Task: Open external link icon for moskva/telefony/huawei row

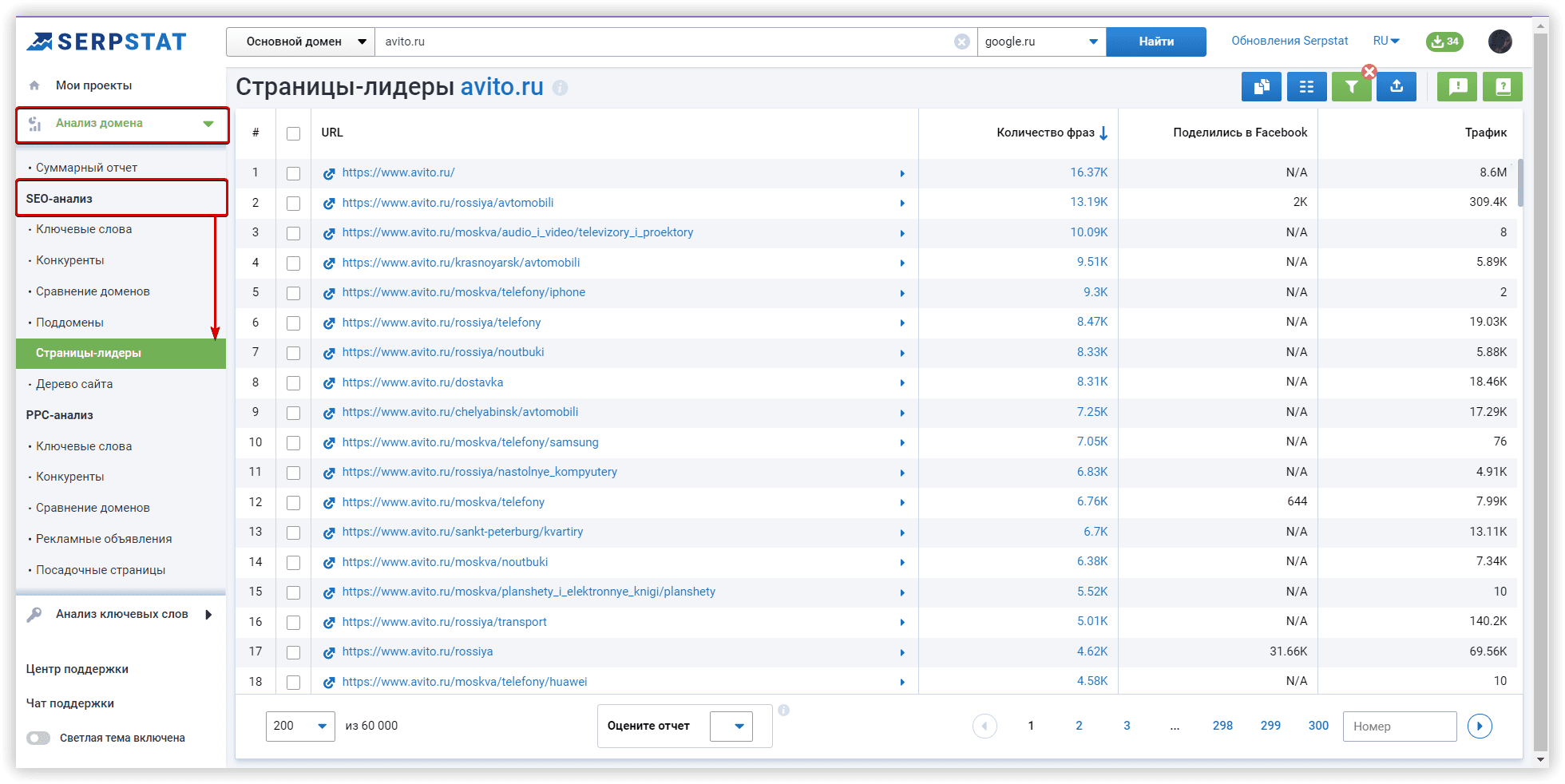Action: 329,683
